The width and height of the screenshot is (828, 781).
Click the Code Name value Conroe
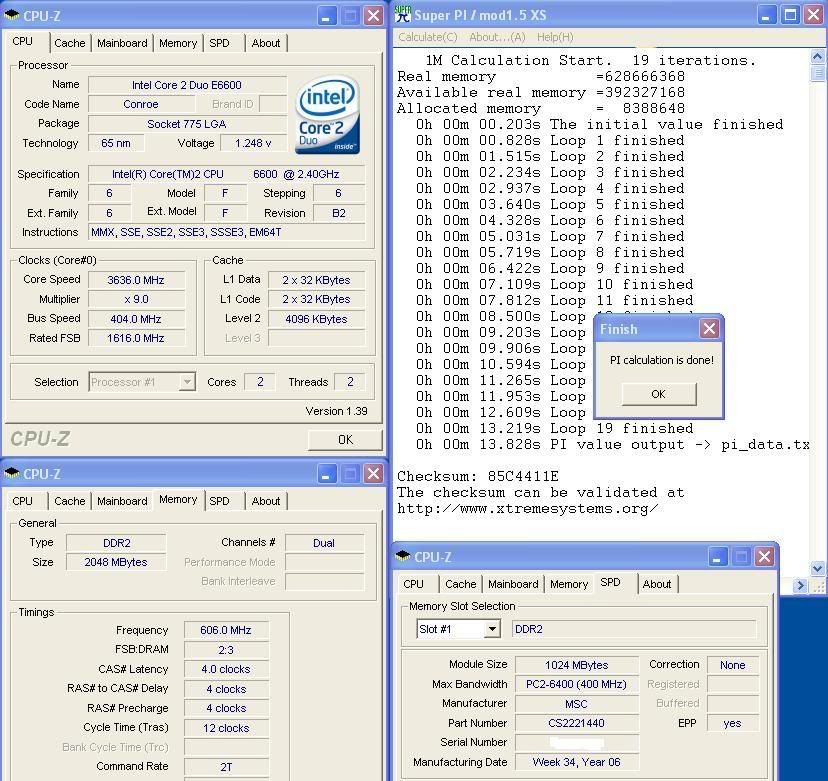tap(141, 104)
